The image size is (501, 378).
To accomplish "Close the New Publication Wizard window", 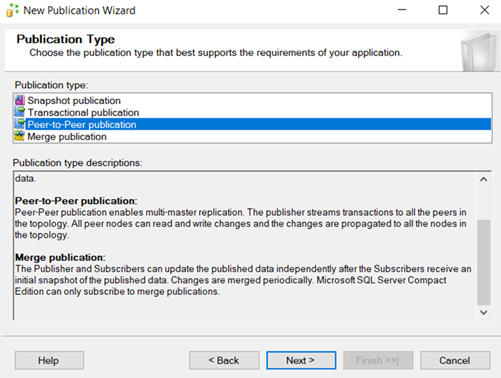I will 484,10.
